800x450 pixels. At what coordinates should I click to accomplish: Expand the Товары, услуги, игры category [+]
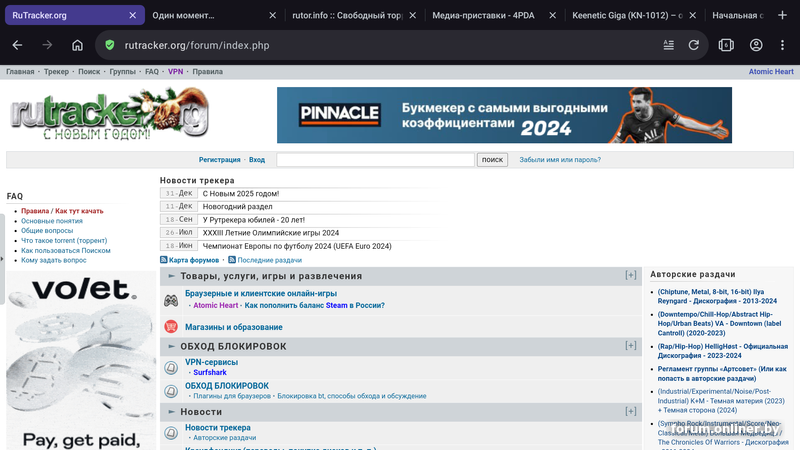pyautogui.click(x=631, y=275)
